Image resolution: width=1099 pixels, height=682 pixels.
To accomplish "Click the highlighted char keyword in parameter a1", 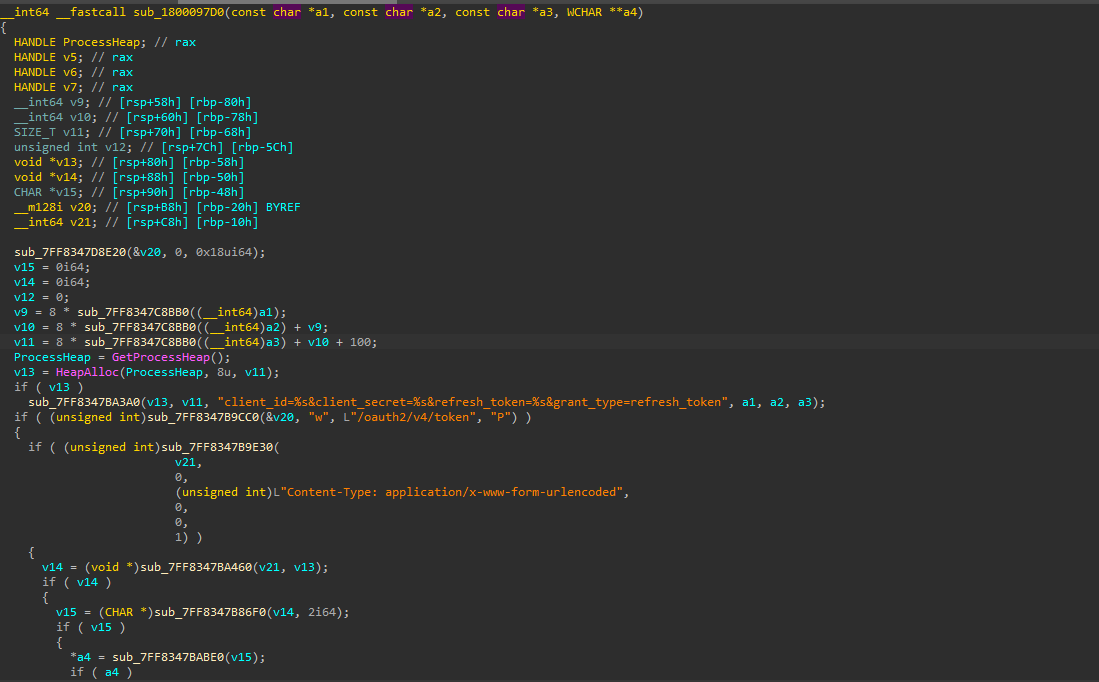I will click(x=288, y=12).
